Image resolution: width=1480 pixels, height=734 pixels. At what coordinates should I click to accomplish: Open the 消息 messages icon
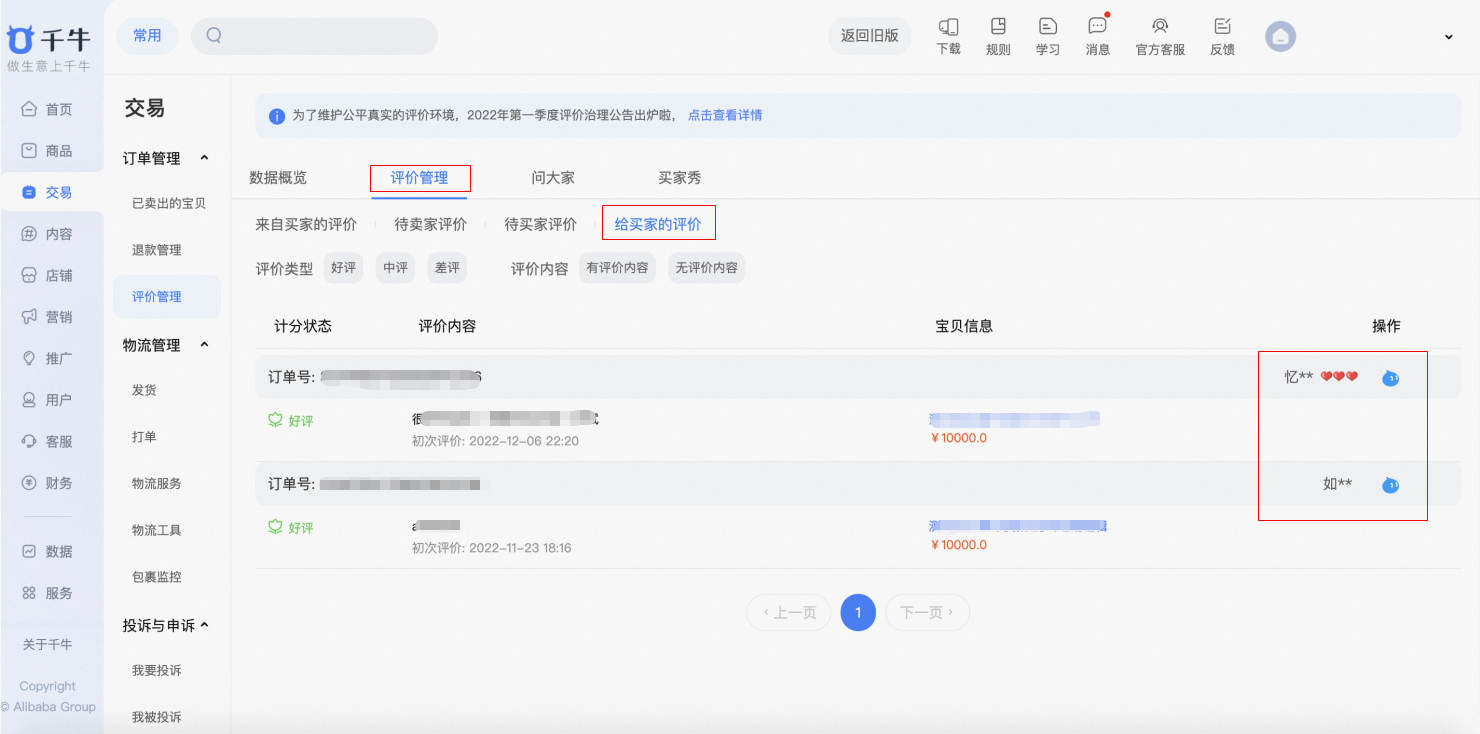[1098, 27]
